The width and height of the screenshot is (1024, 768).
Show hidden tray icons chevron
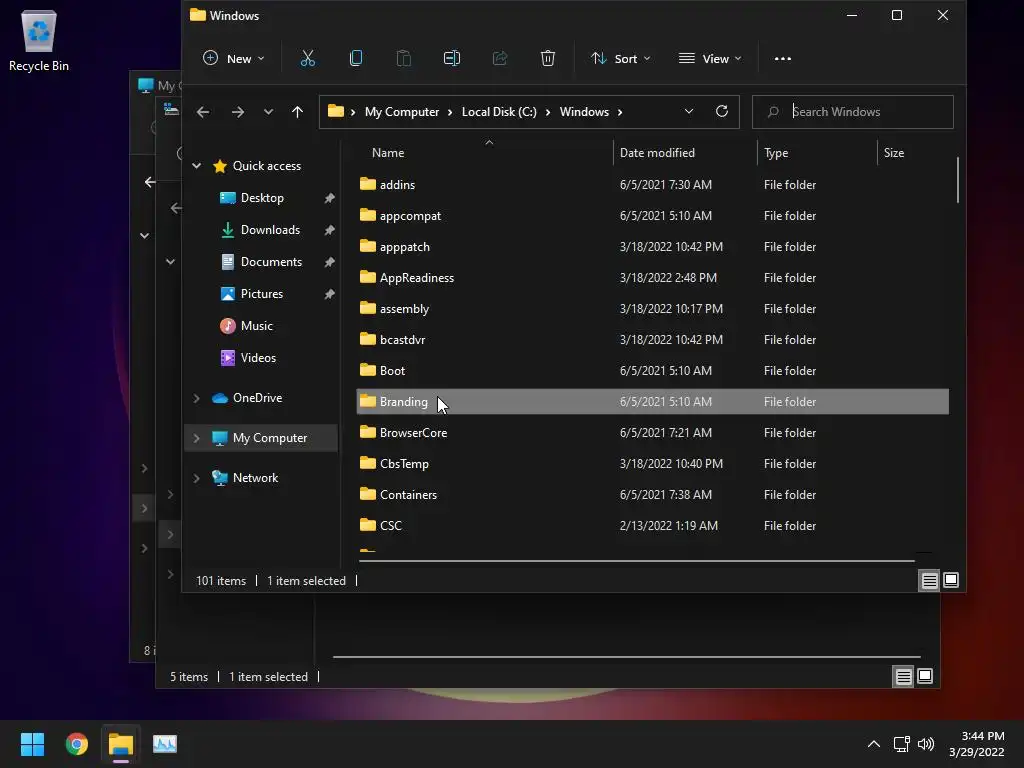coord(873,744)
